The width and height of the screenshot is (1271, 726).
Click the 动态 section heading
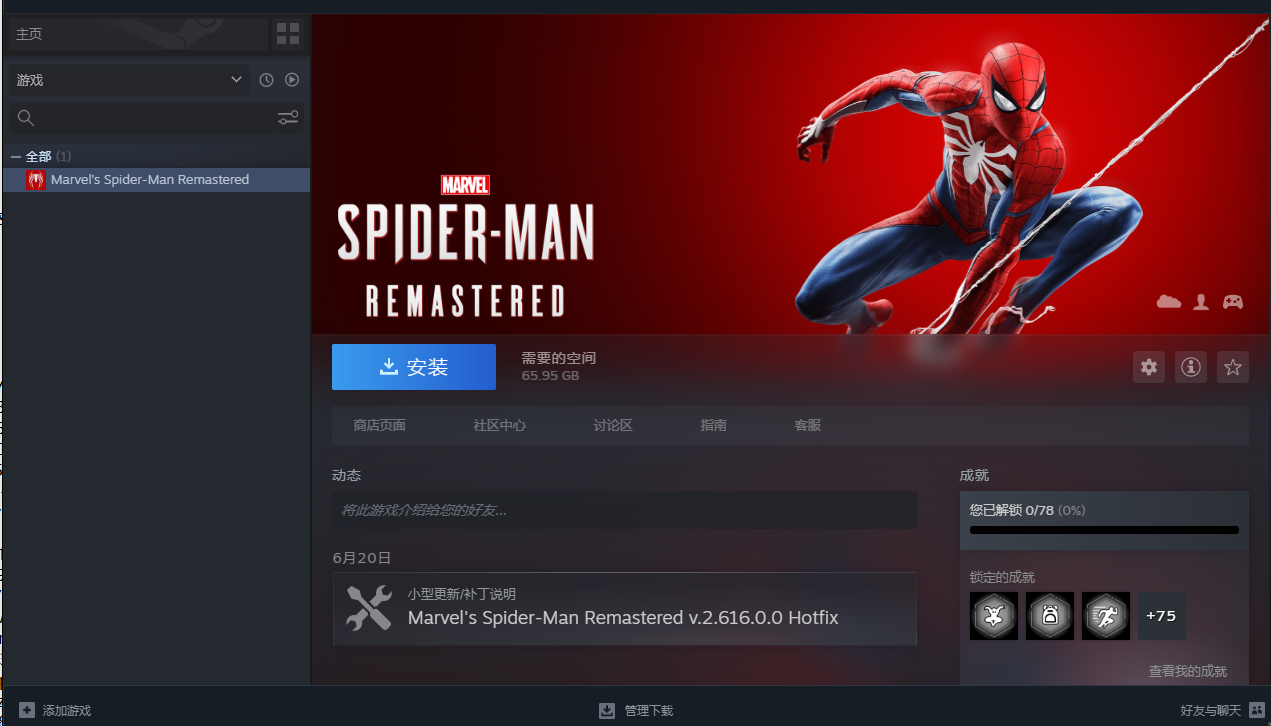[346, 475]
